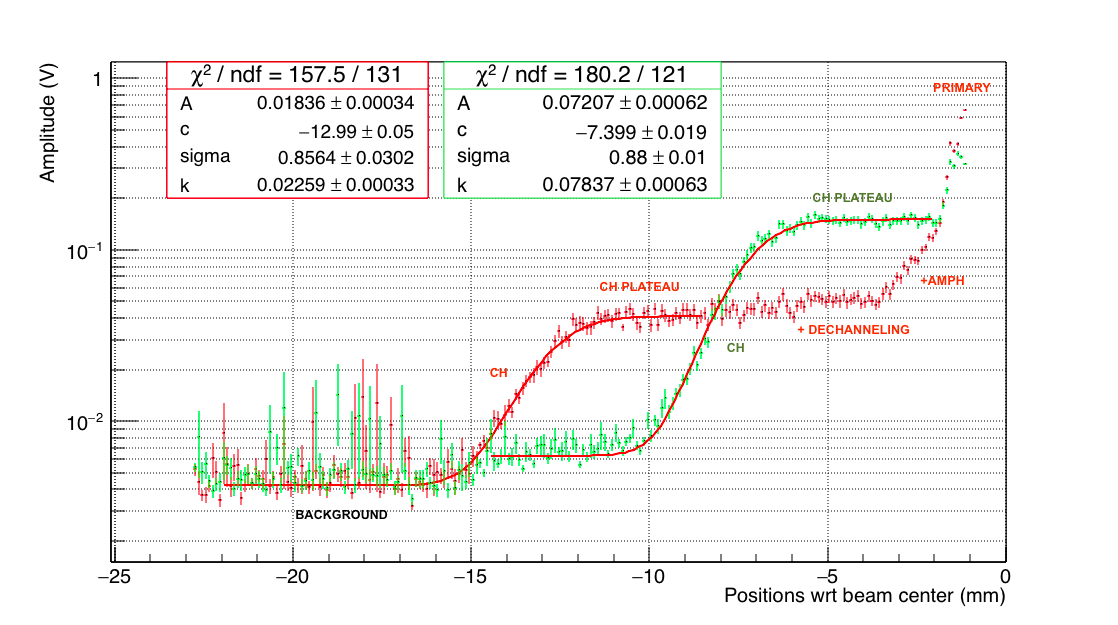Click the '−5' x-axis tick label

point(827,576)
